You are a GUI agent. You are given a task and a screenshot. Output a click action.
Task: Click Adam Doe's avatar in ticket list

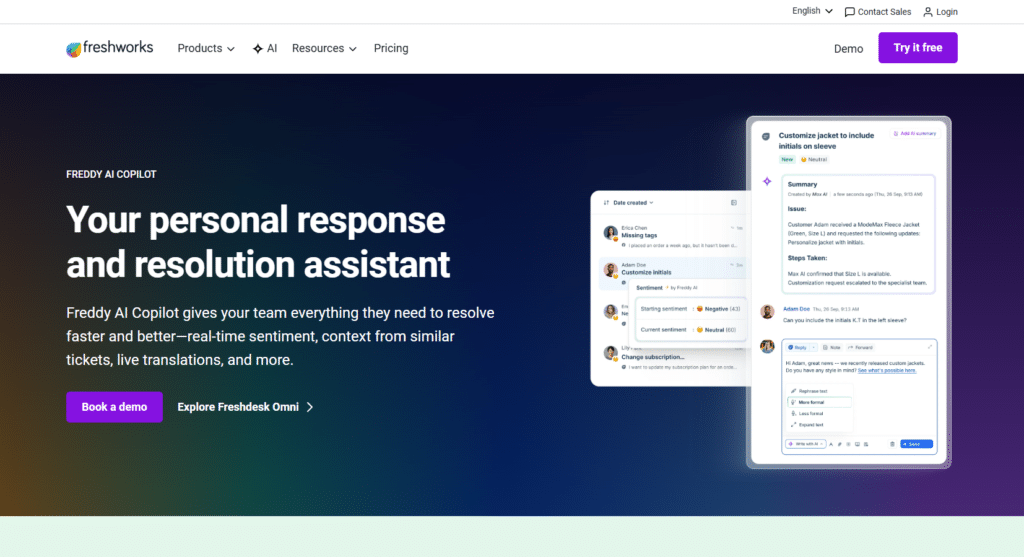(x=611, y=270)
